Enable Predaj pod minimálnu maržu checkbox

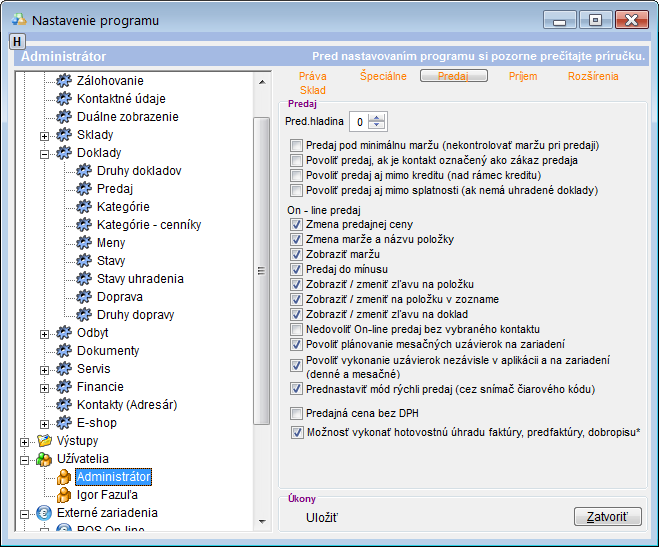(296, 146)
